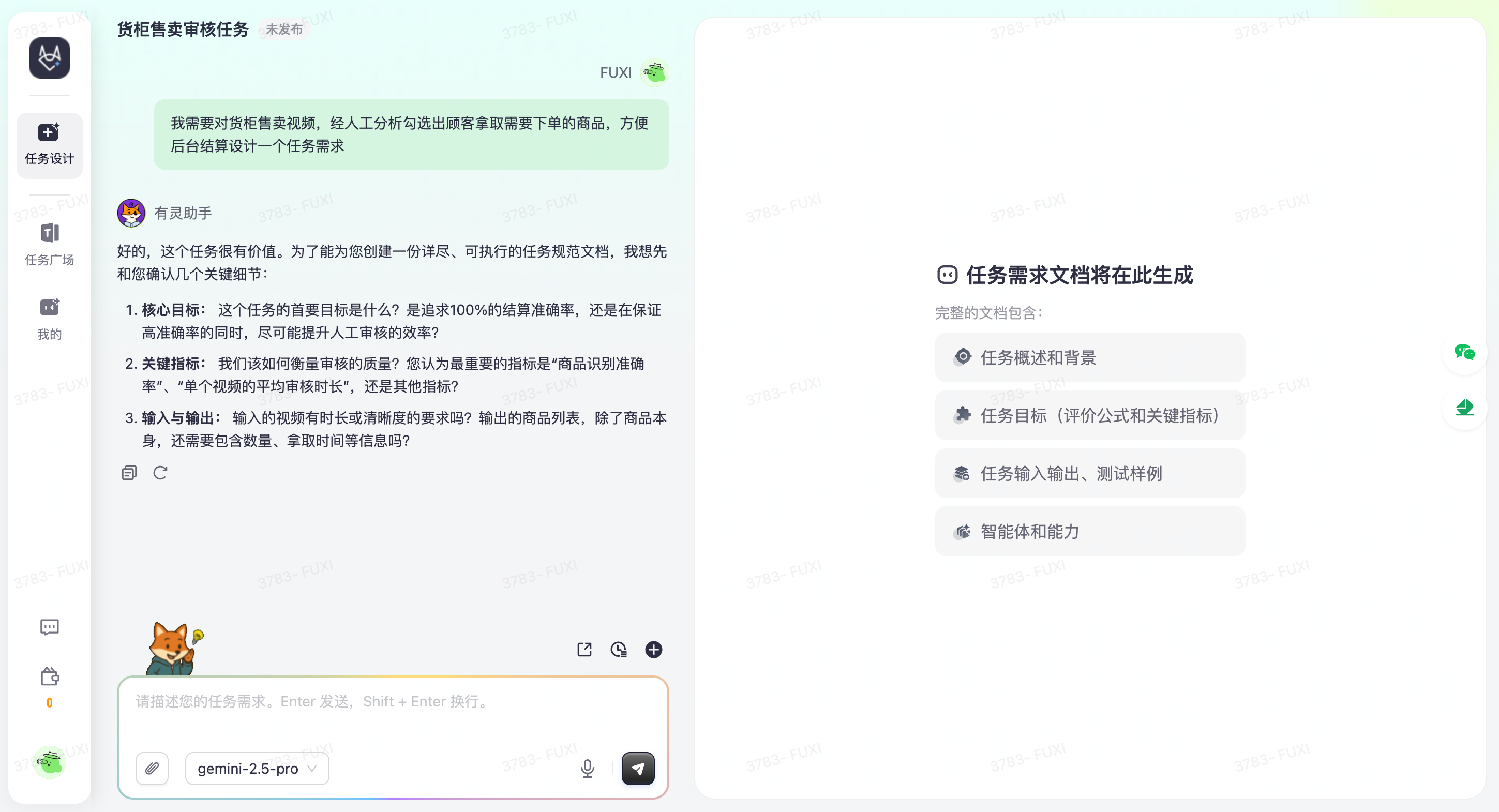Copy the assistant reply with copy icon
Image resolution: width=1499 pixels, height=812 pixels.
click(129, 473)
